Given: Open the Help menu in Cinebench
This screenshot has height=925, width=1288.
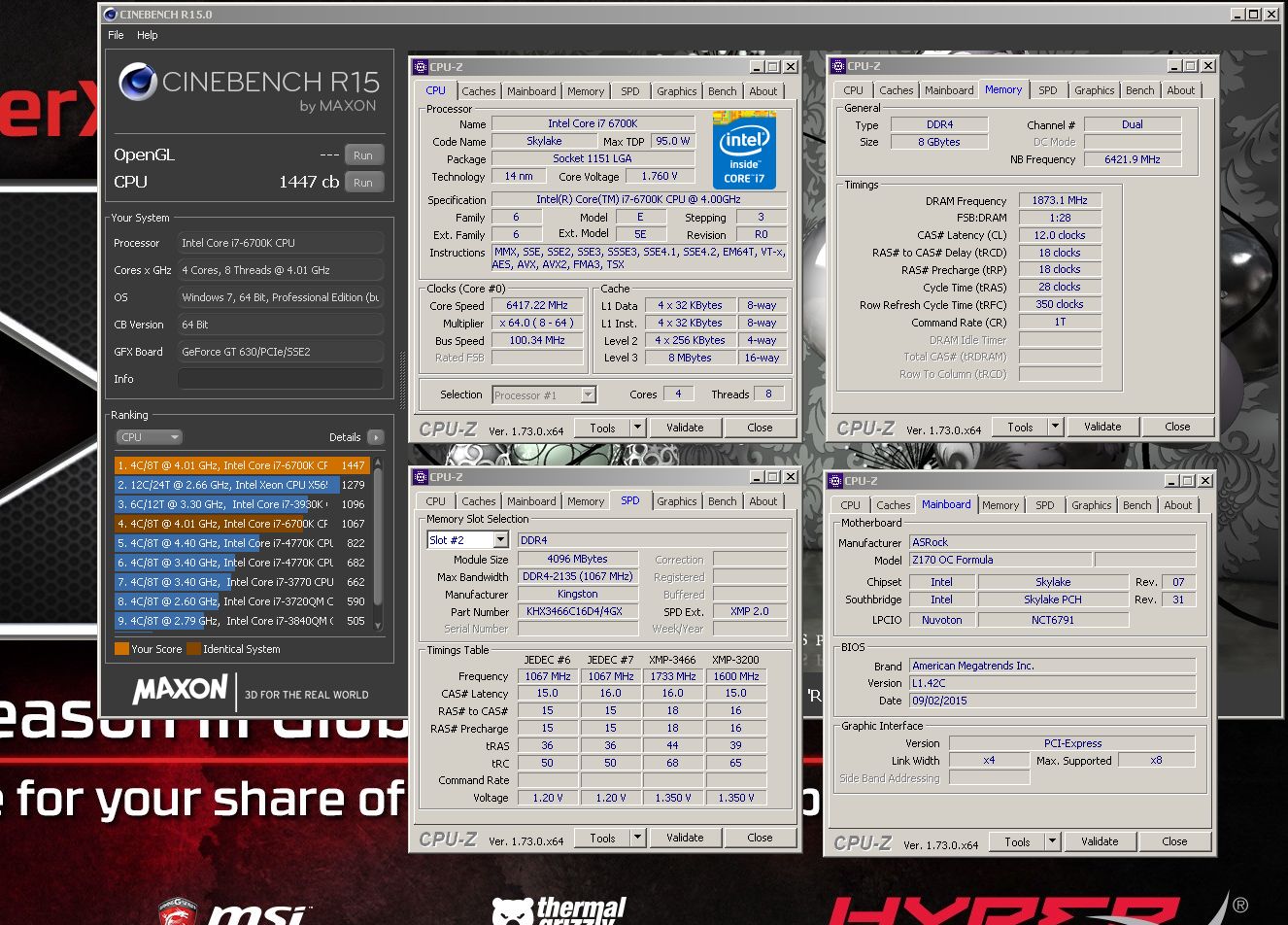Looking at the screenshot, I should coord(148,35).
